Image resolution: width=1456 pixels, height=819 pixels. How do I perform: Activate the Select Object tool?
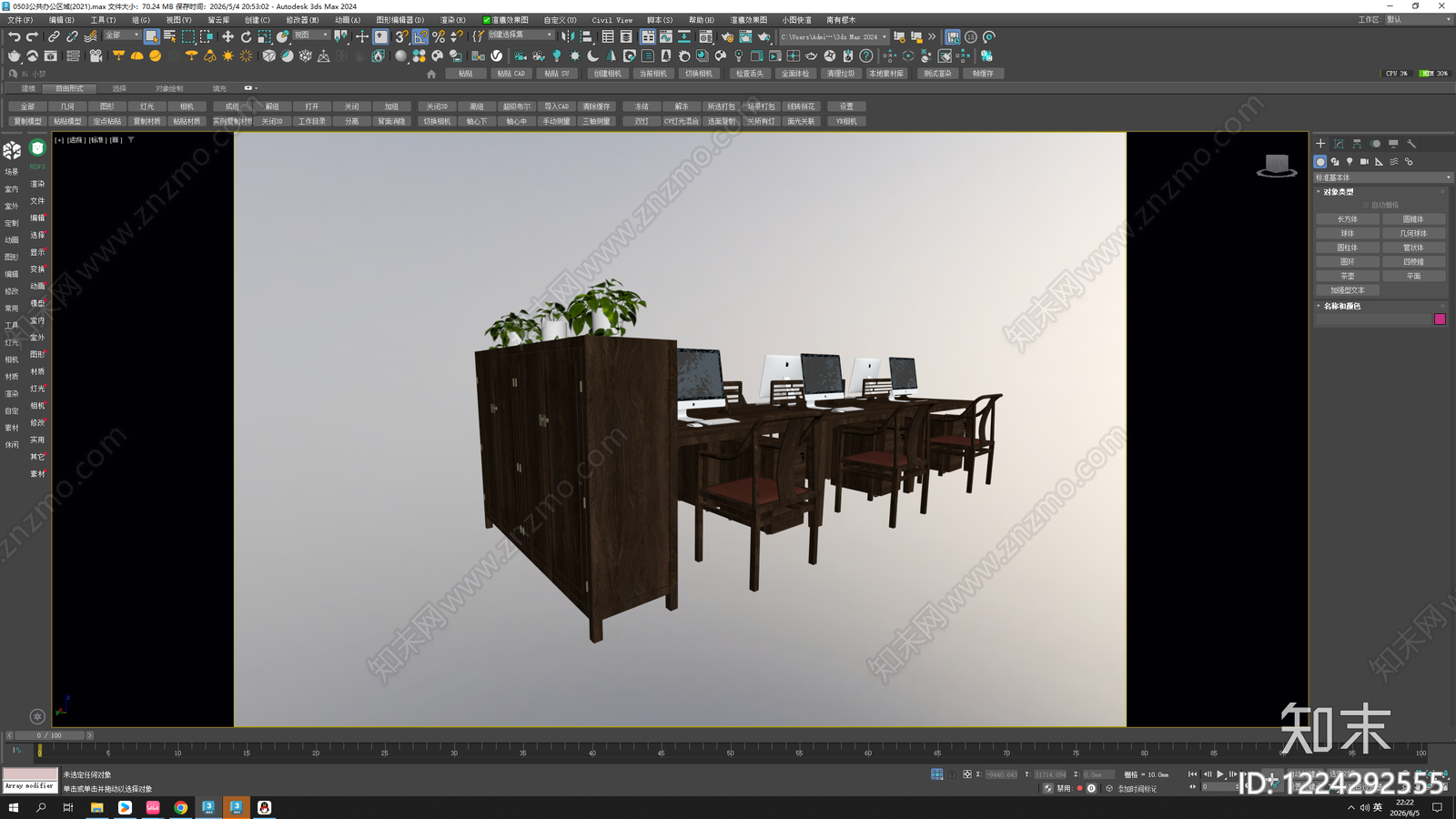(151, 36)
